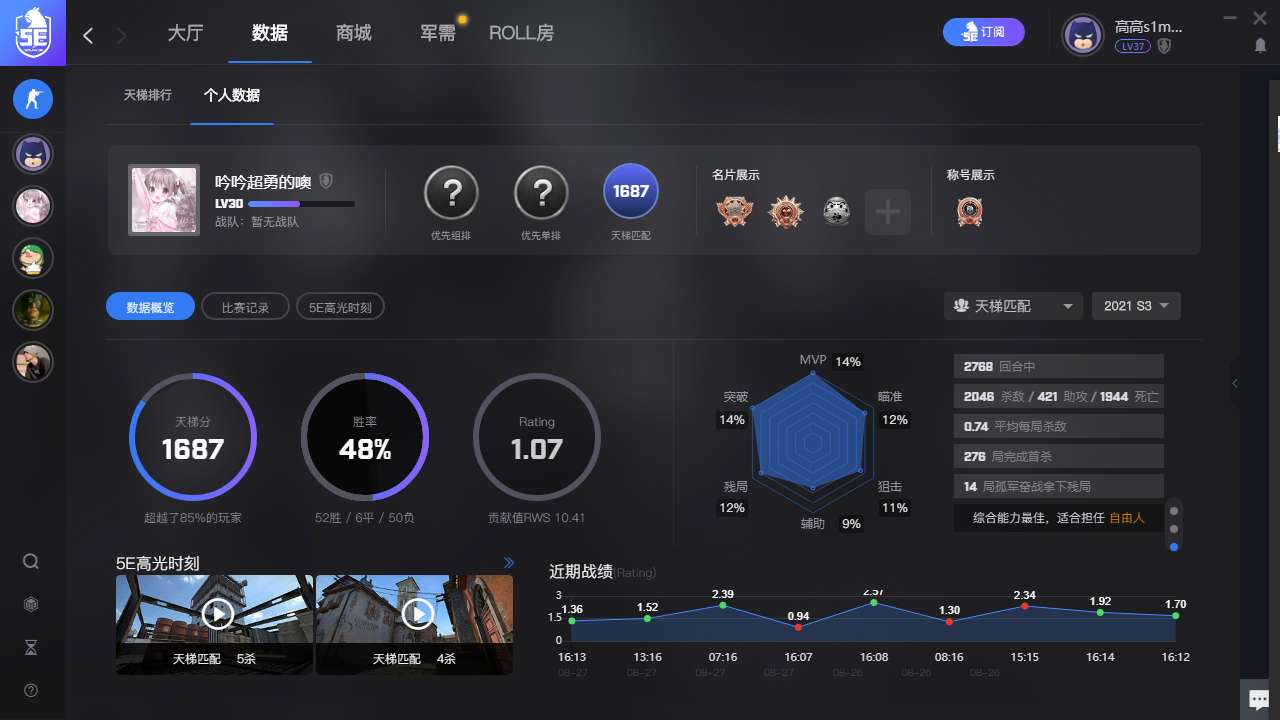Image resolution: width=1280 pixels, height=720 pixels.
Task: Open the 个人数据 sub-tab
Action: coord(232,95)
